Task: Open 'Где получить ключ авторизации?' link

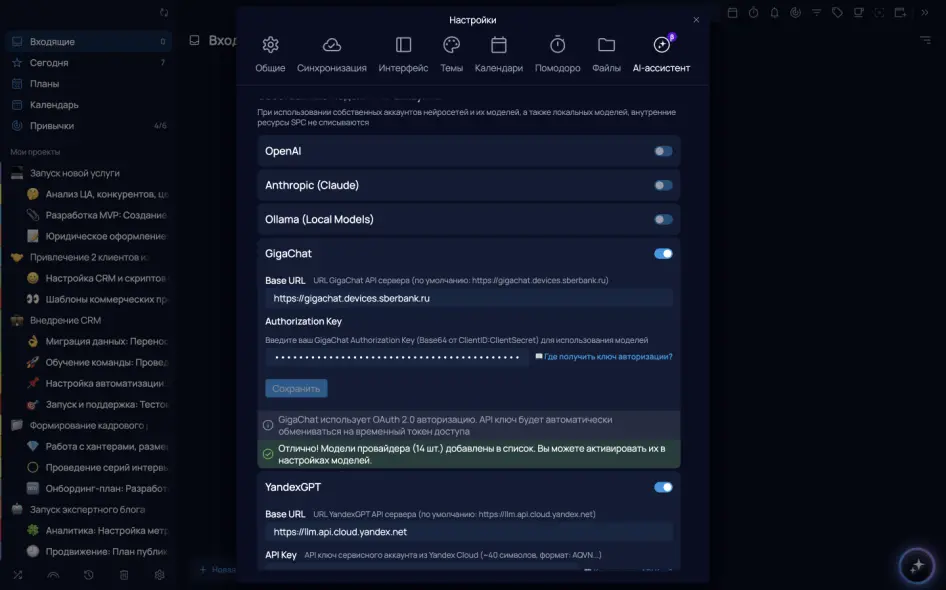Action: 607,357
